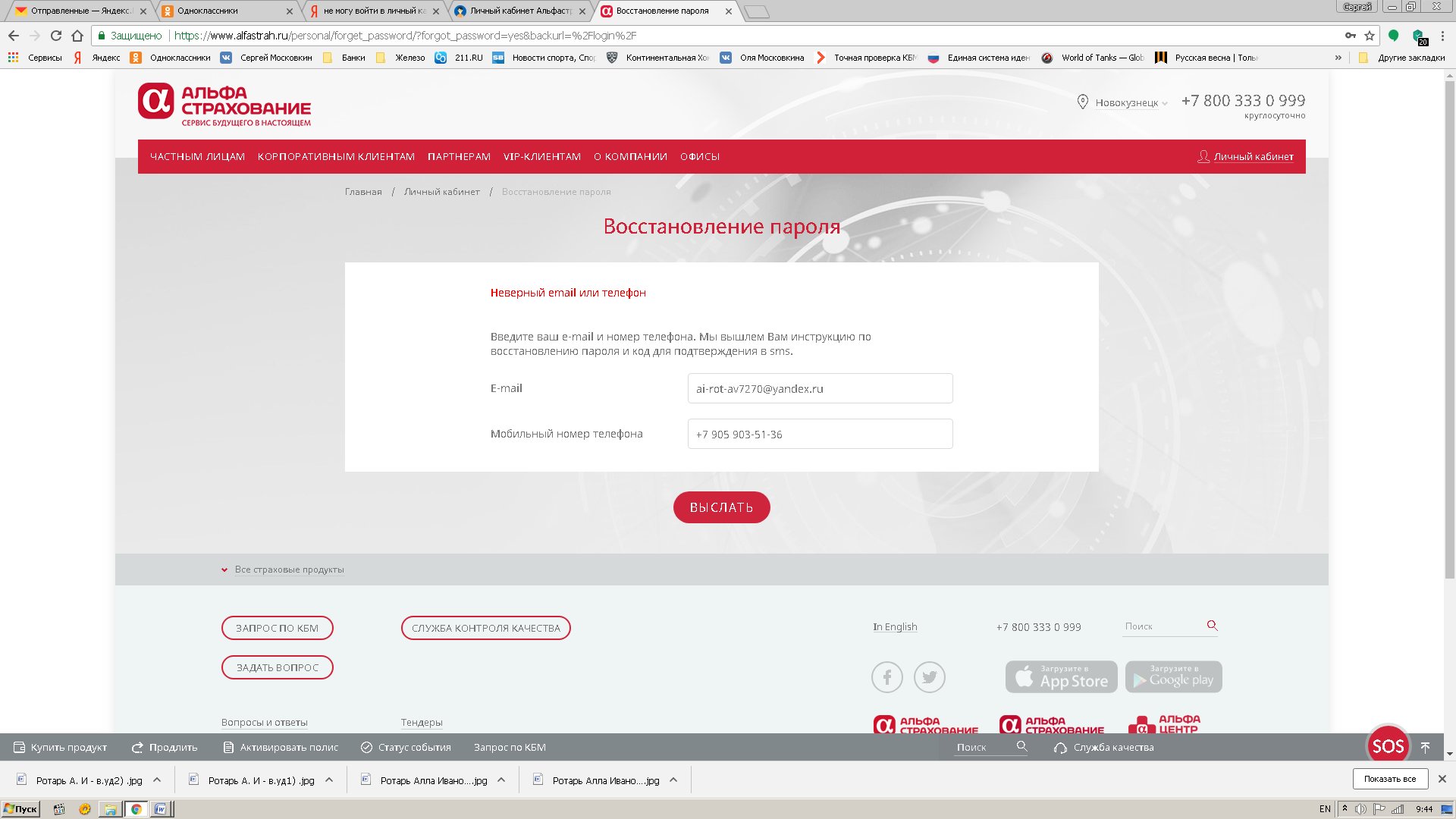The image size is (1456, 819).
Task: Toggle the Продлить option in bottom bar
Action: point(164,747)
